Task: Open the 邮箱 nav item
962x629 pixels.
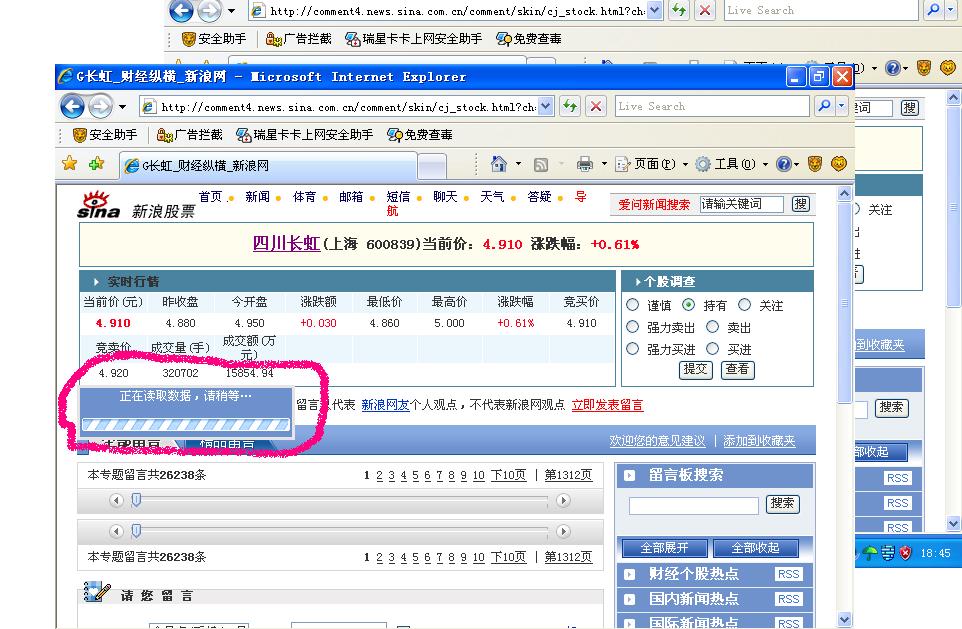Action: tap(351, 196)
